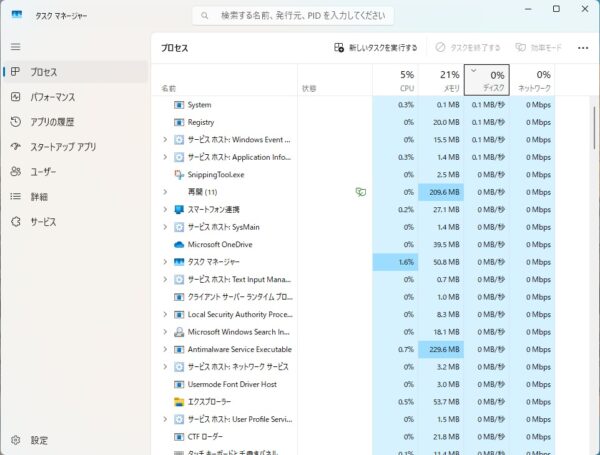Click the System process icon
Screen dimensions: 600x455
179,105
